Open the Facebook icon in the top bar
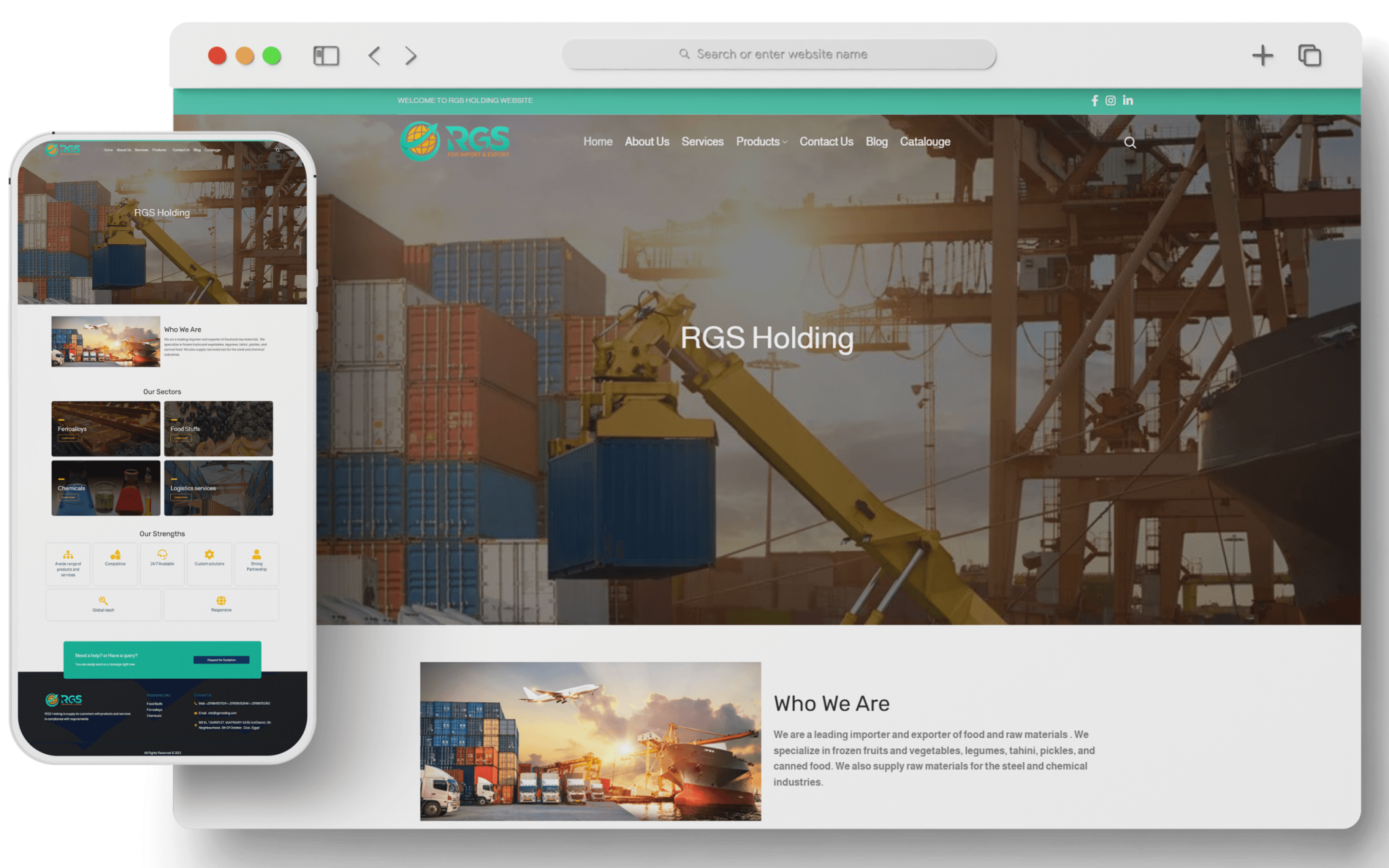This screenshot has width=1389, height=868. click(1095, 100)
